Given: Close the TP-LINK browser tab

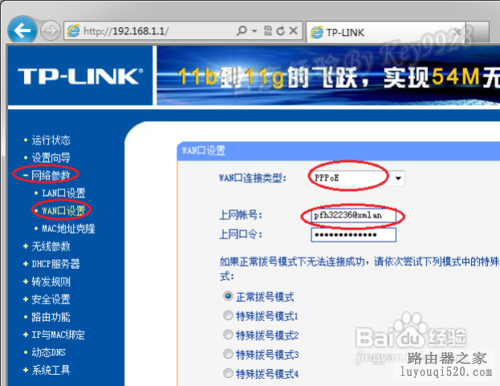Looking at the screenshot, I should tap(458, 32).
